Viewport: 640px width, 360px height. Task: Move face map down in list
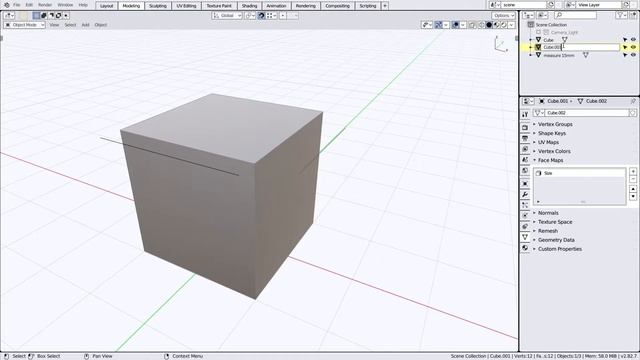click(633, 196)
